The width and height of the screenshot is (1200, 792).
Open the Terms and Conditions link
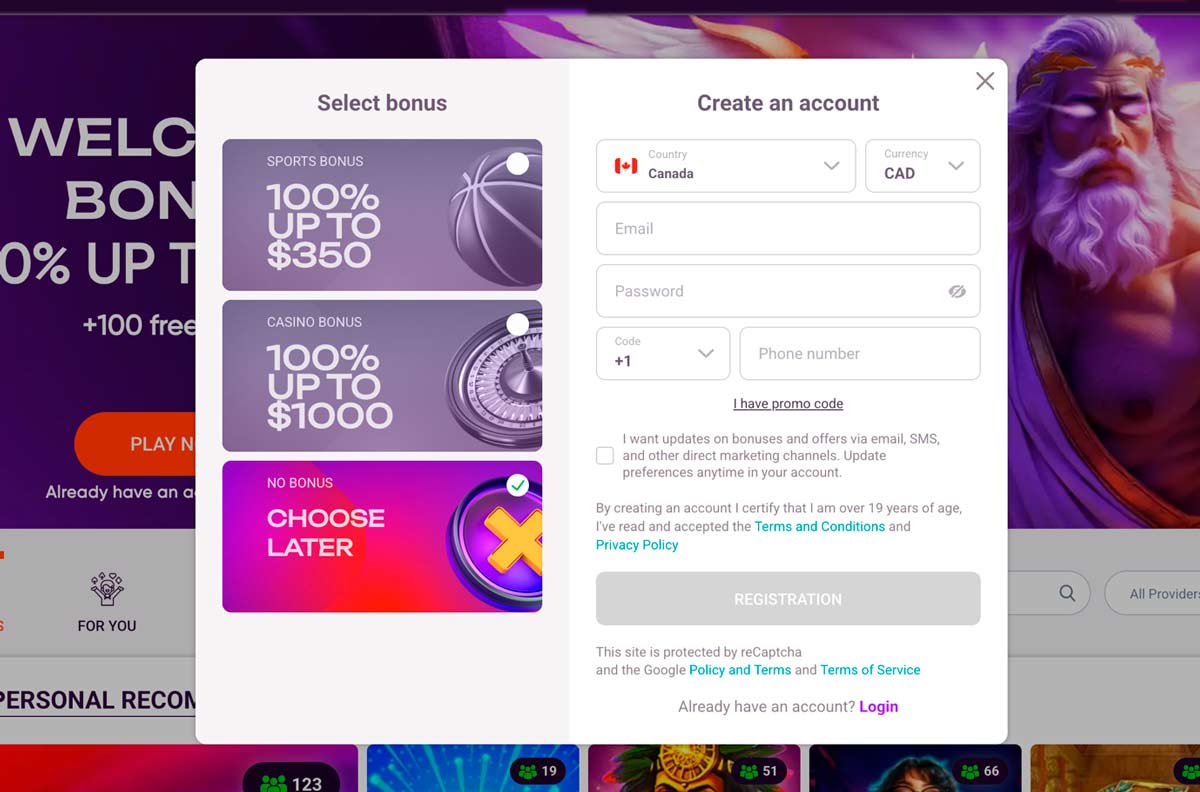pos(820,526)
